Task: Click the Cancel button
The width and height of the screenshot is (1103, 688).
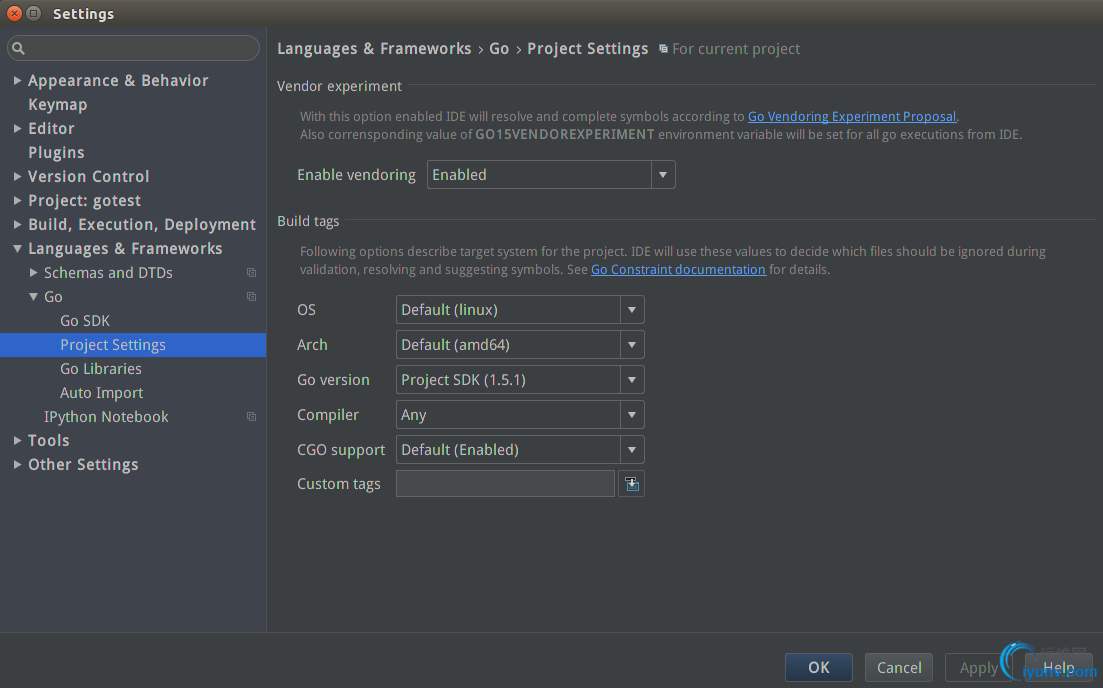Action: pyautogui.click(x=899, y=667)
